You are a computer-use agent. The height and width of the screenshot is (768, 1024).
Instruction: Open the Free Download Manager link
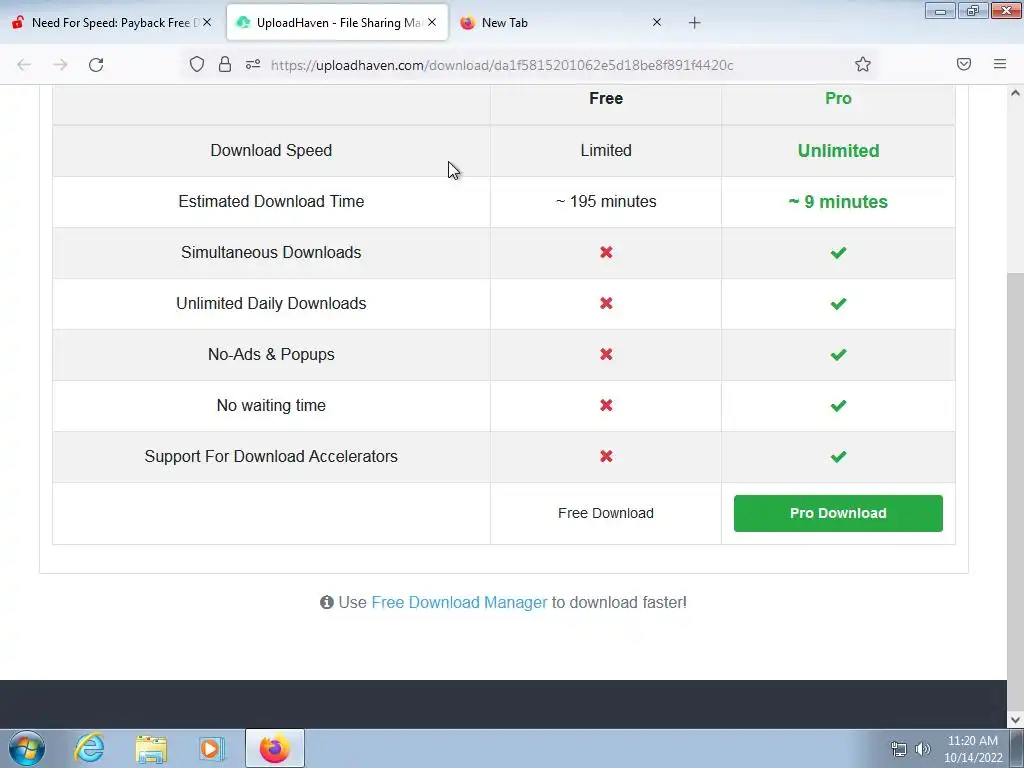(x=459, y=602)
